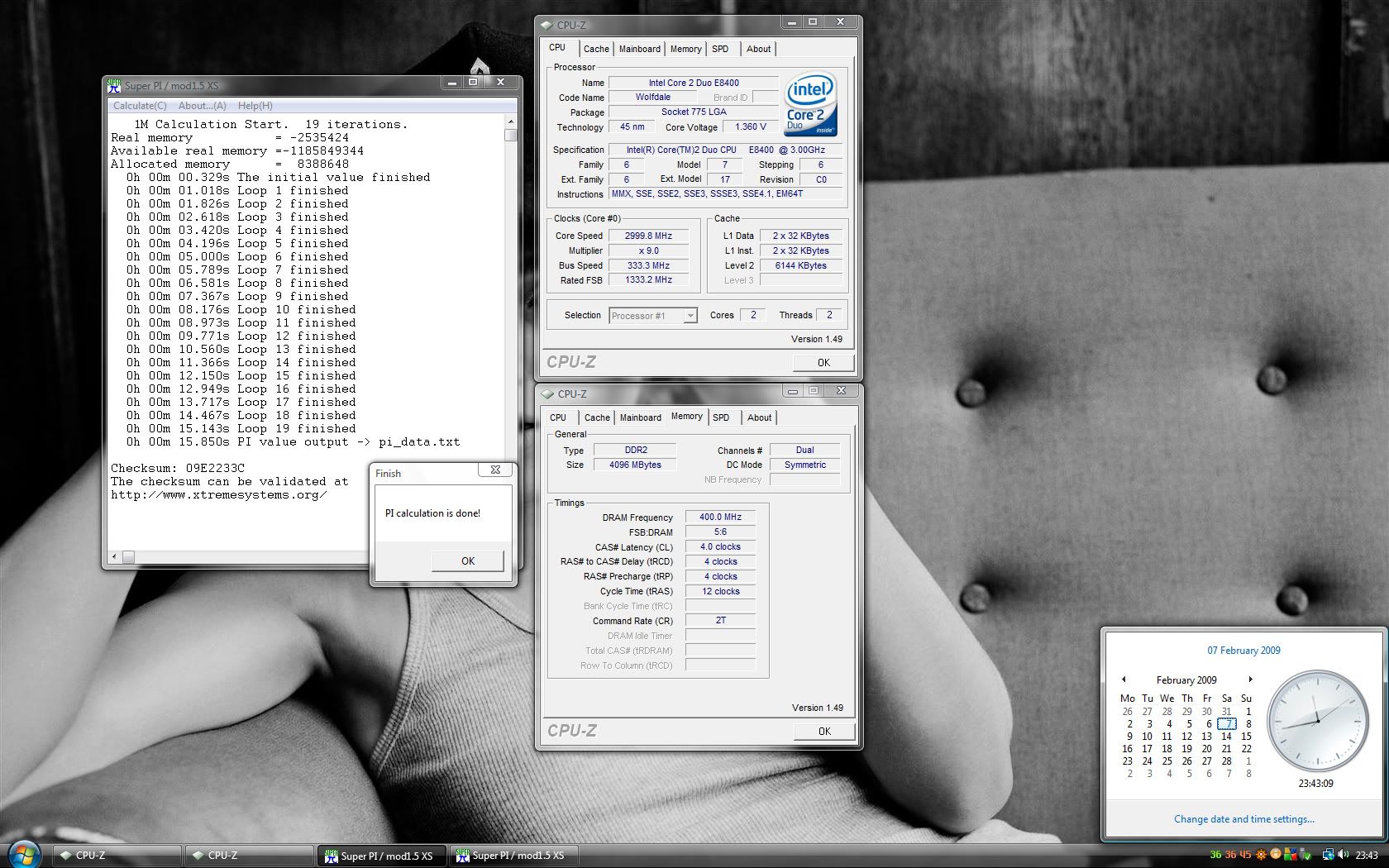Switch to Mainboard tab in upper CPU-Z

[x=640, y=49]
